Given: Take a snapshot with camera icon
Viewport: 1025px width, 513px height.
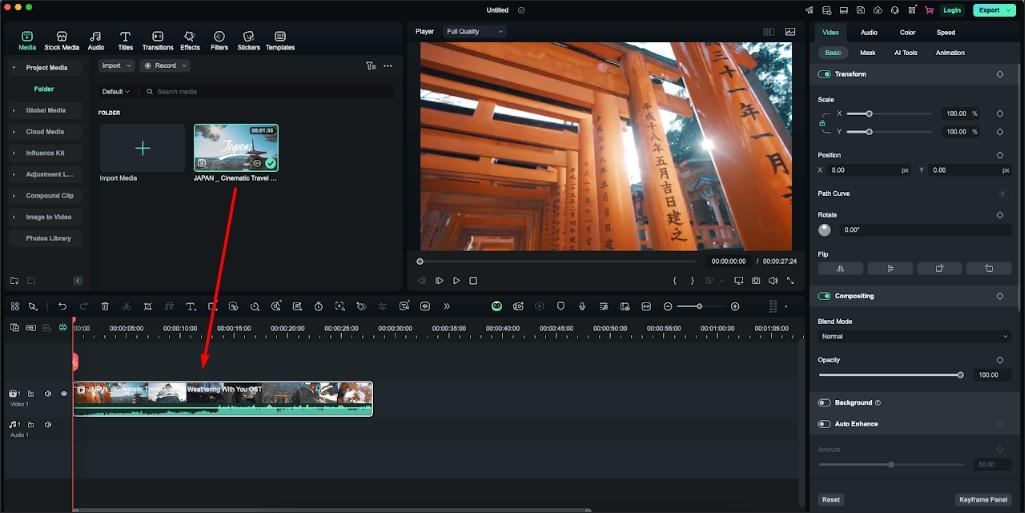Looking at the screenshot, I should click(x=756, y=280).
